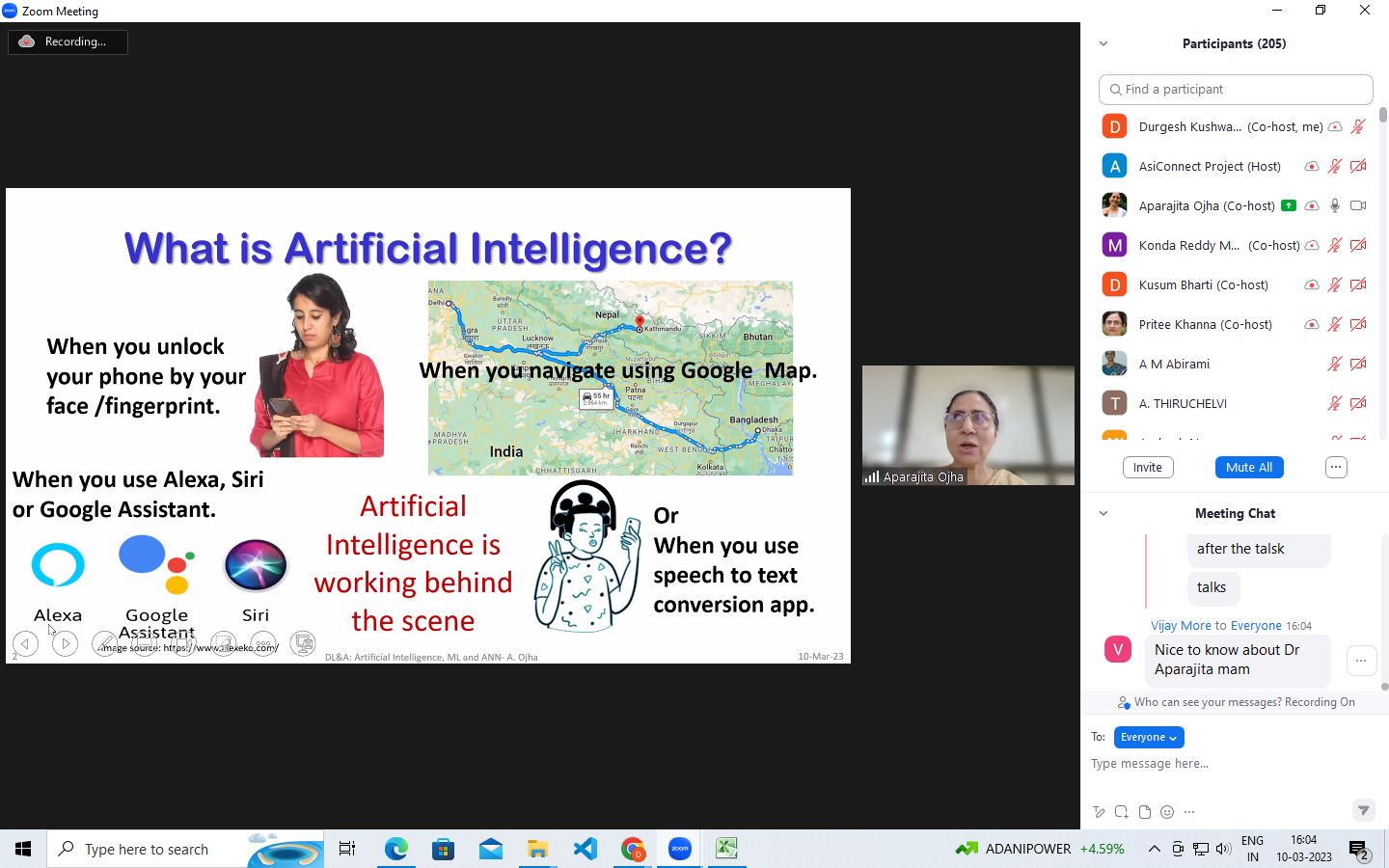Open the Windows notification center
This screenshot has height=868, width=1389.
(x=1360, y=849)
